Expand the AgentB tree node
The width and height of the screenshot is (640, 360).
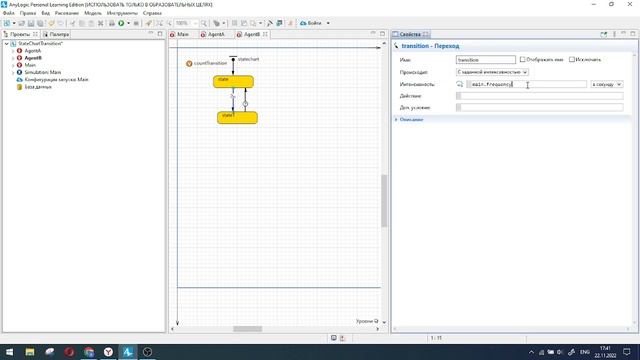[x=13, y=58]
